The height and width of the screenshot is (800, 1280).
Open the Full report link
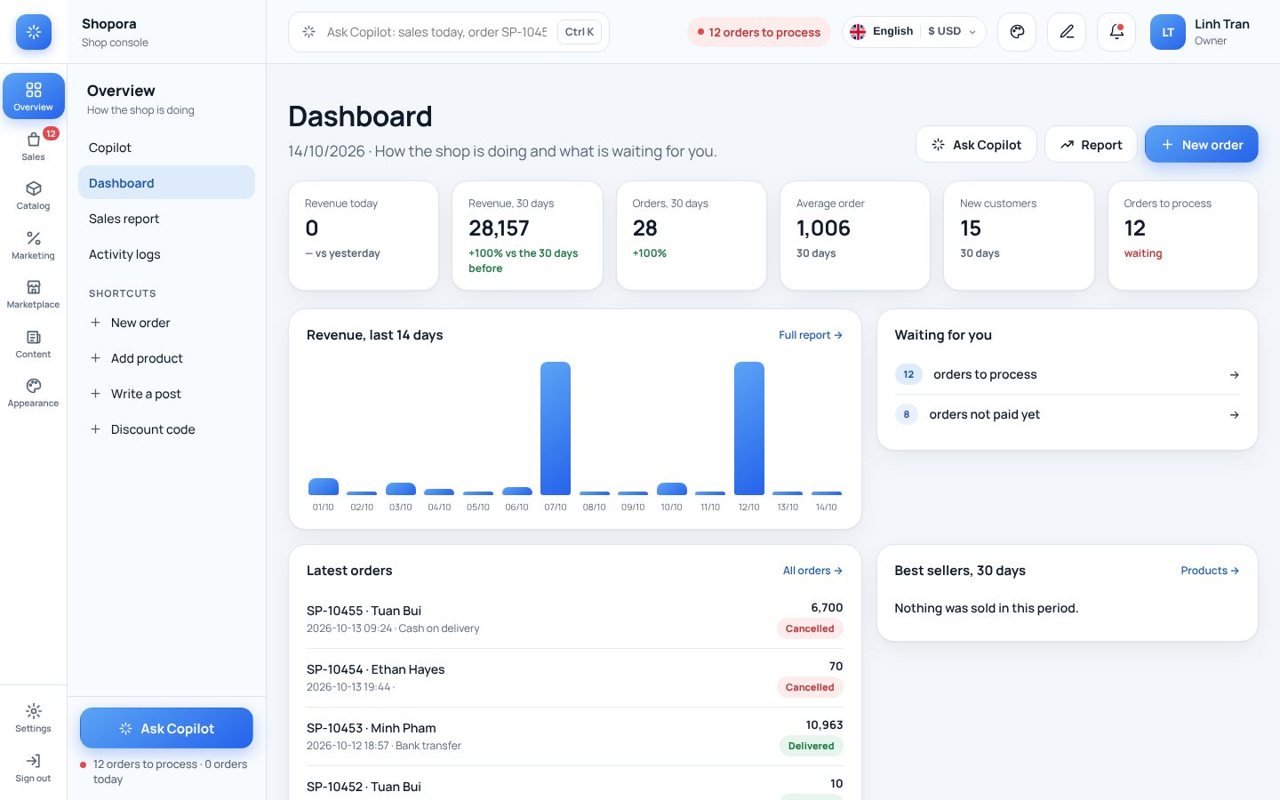tap(810, 335)
